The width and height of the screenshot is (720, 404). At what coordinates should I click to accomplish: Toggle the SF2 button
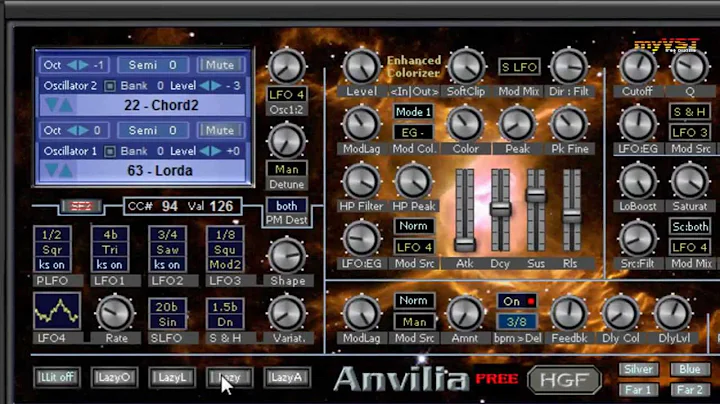click(81, 207)
